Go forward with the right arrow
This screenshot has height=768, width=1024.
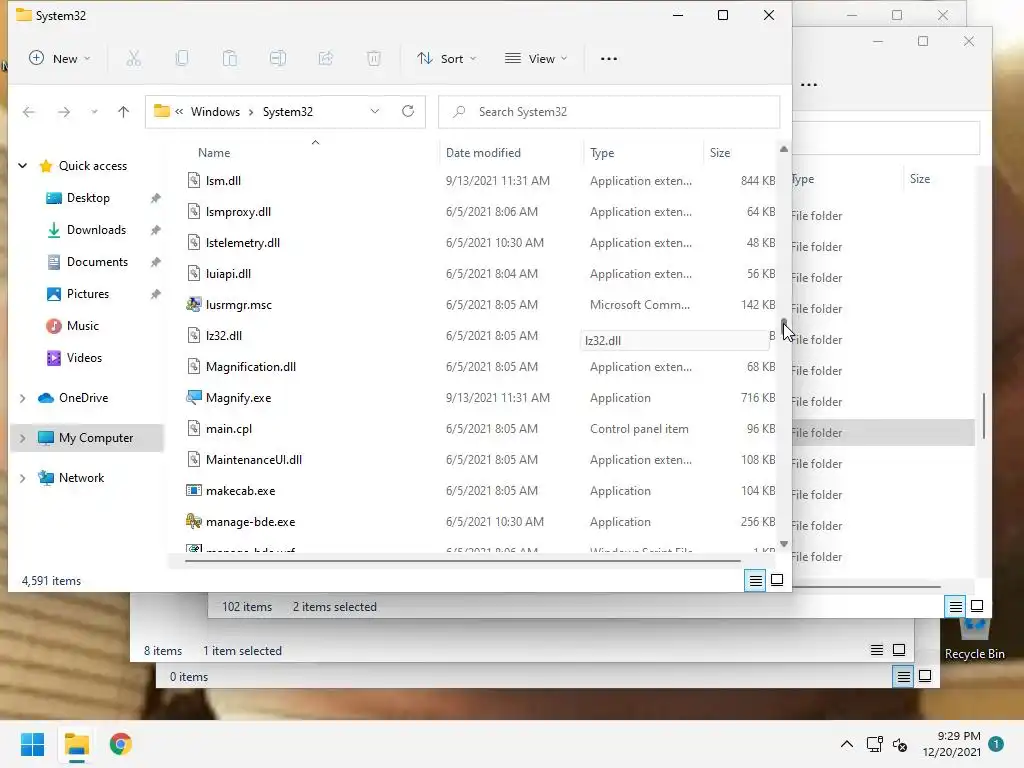pos(63,112)
